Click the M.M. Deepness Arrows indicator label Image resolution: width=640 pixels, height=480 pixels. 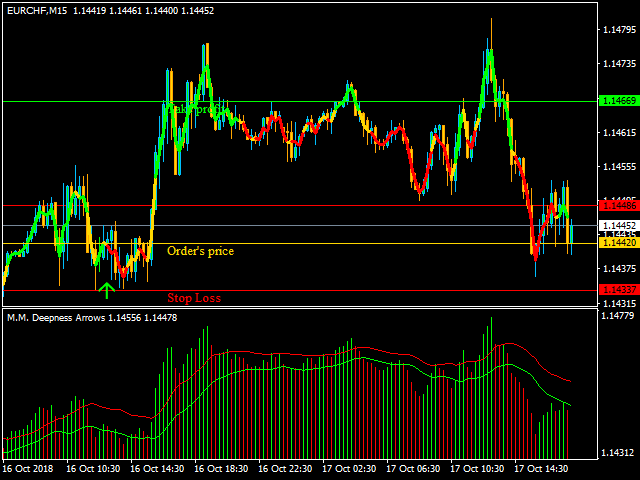click(56, 318)
